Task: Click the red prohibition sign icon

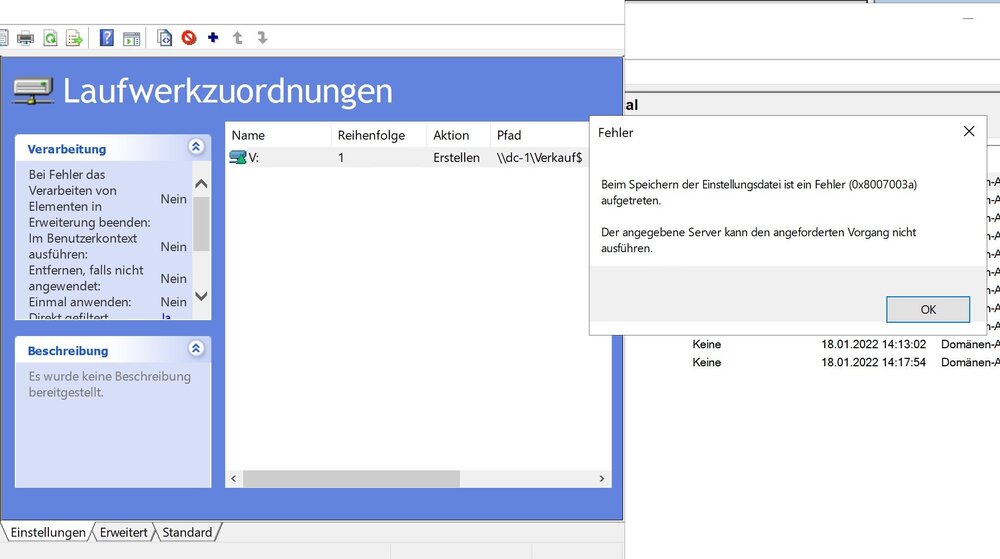Action: click(x=189, y=38)
